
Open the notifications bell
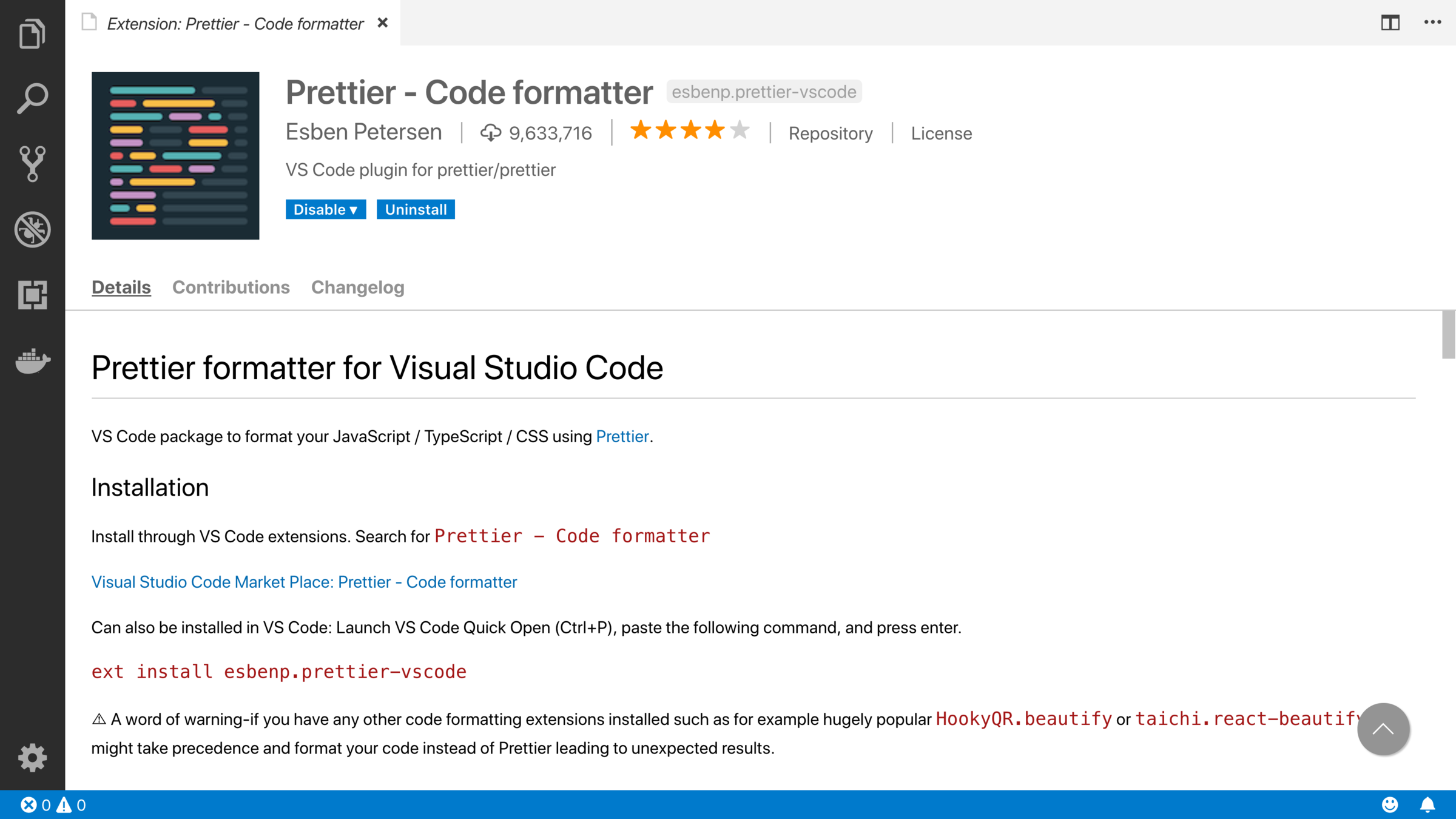[1427, 804]
